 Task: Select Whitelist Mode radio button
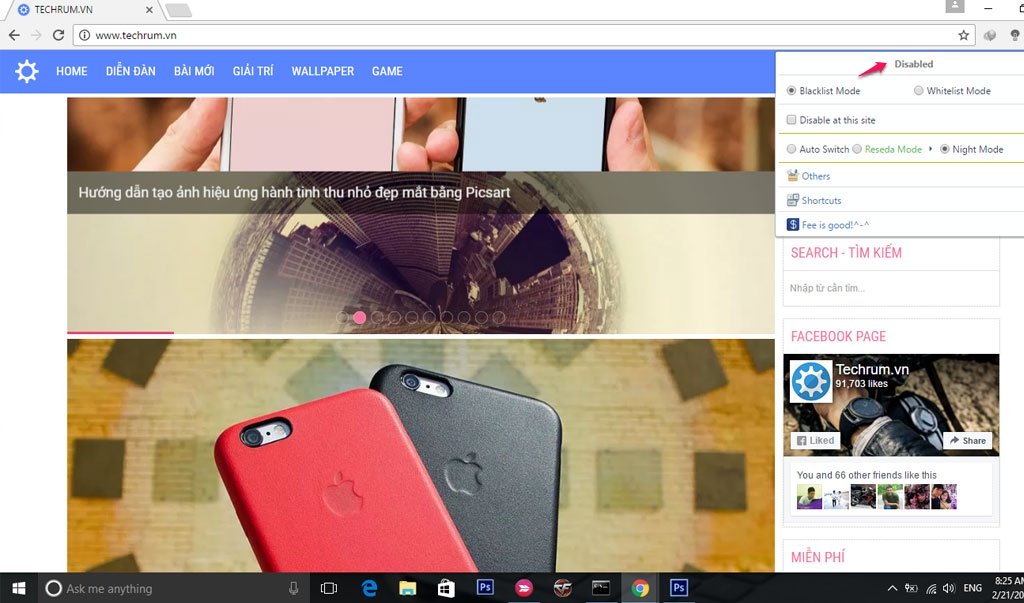click(x=919, y=91)
